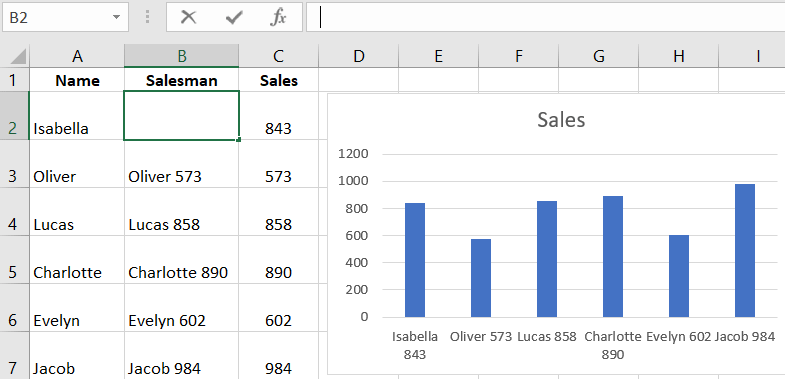This screenshot has width=785, height=379.
Task: Select the cell with value 984
Action: click(278, 356)
